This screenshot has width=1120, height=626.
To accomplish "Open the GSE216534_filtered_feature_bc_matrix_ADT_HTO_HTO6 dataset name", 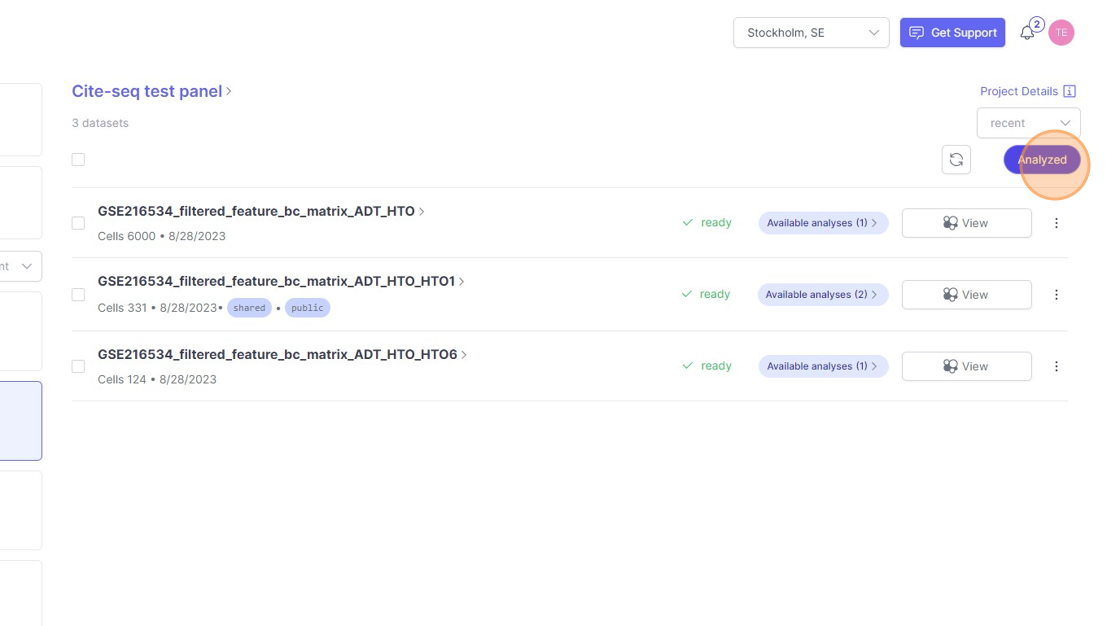I will point(277,355).
